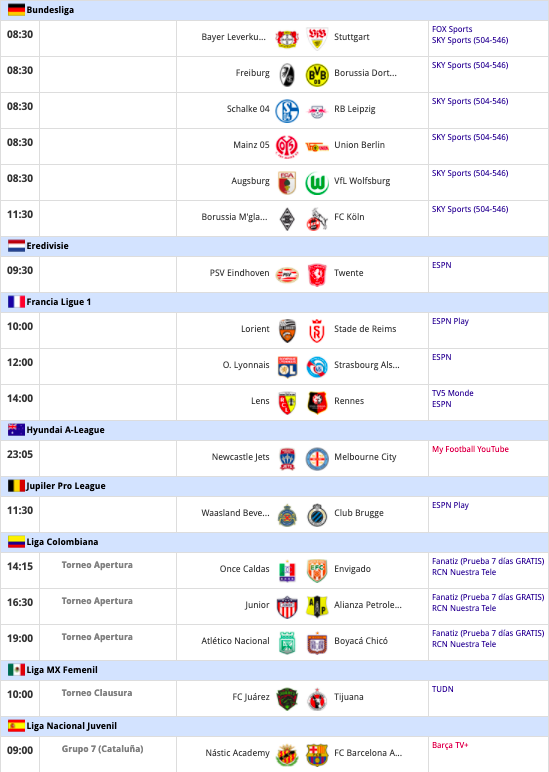Open the TV5 Monde channel link

(452, 393)
